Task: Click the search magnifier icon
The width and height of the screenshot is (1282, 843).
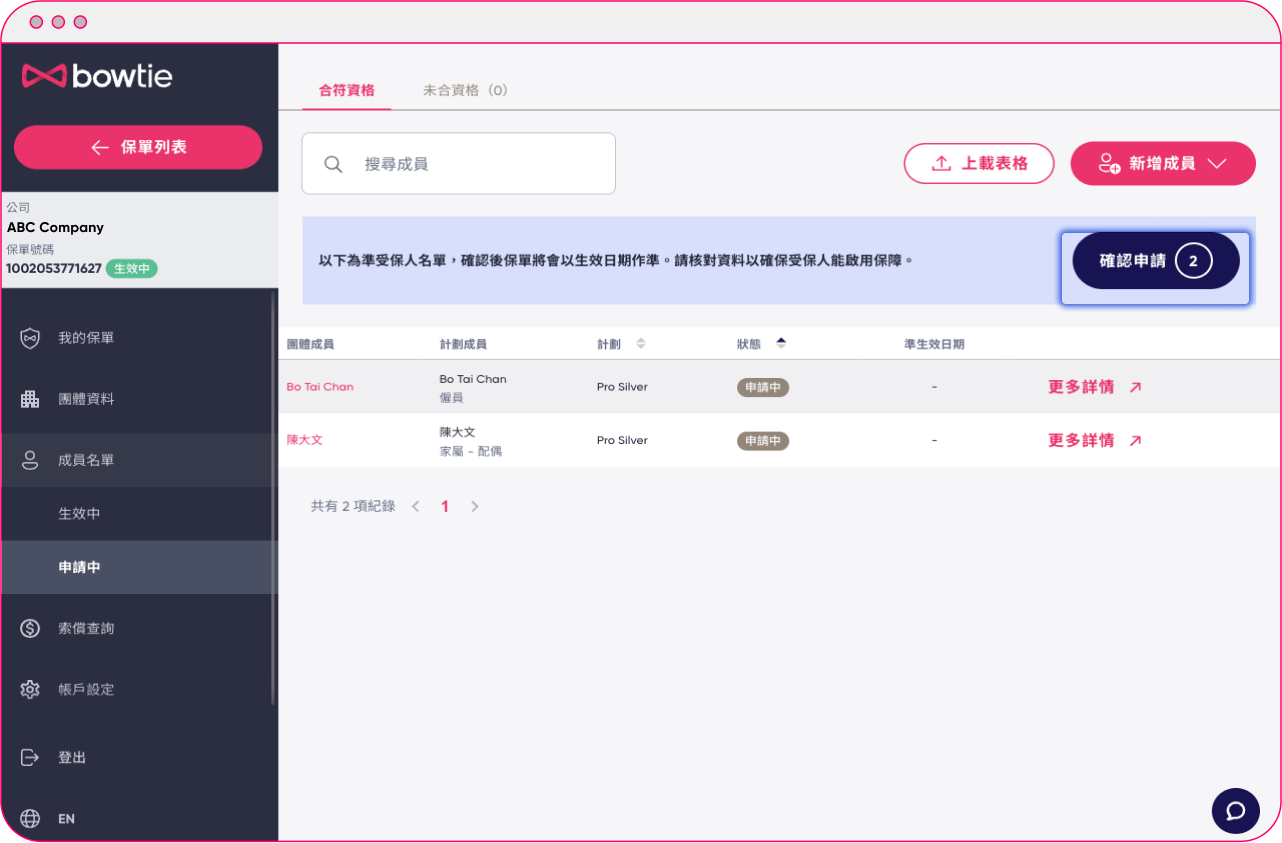Action: 333,163
